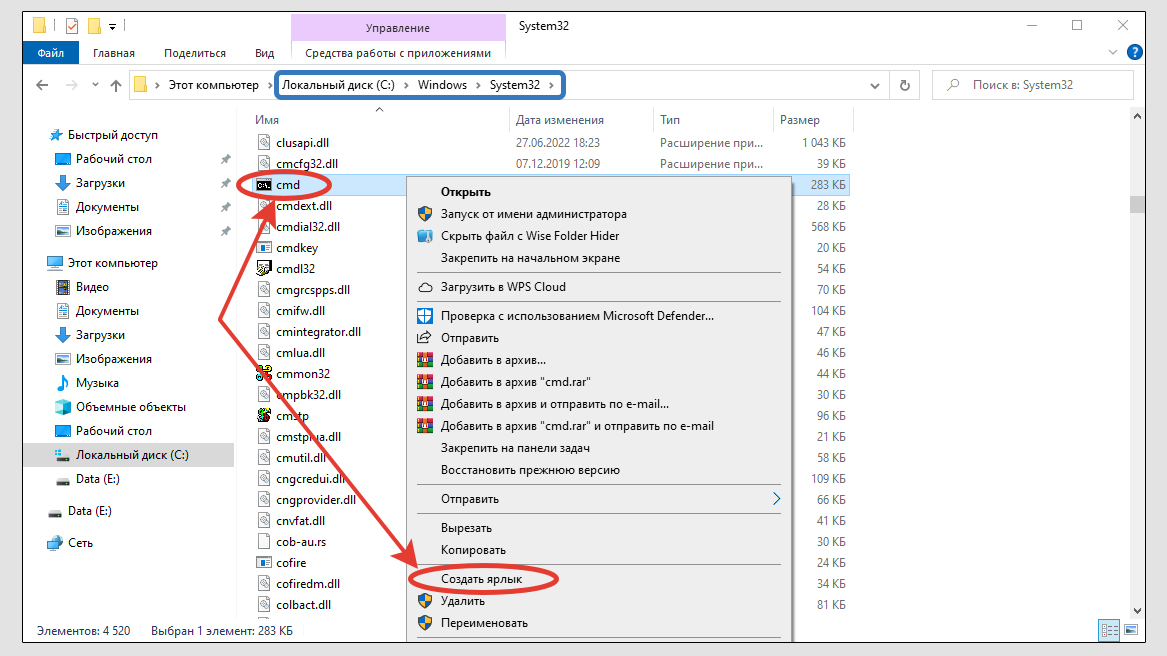Expand the ribbon with the chevron
This screenshot has width=1167, height=656.
pyautogui.click(x=1114, y=52)
